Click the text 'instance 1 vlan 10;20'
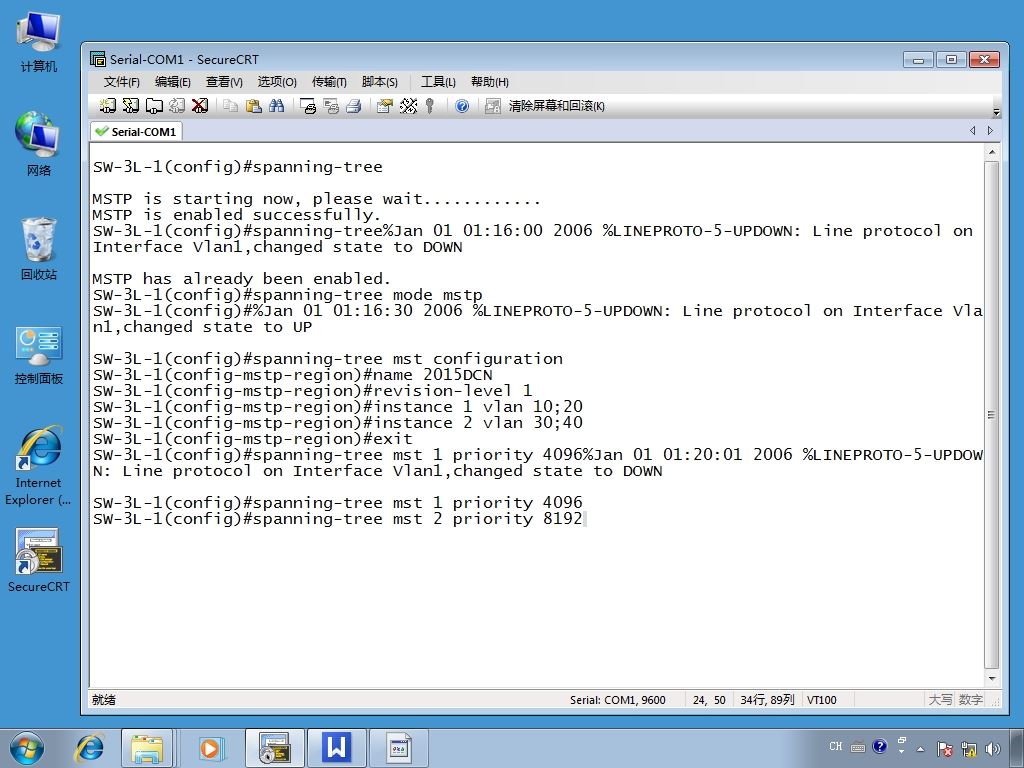 coord(477,407)
